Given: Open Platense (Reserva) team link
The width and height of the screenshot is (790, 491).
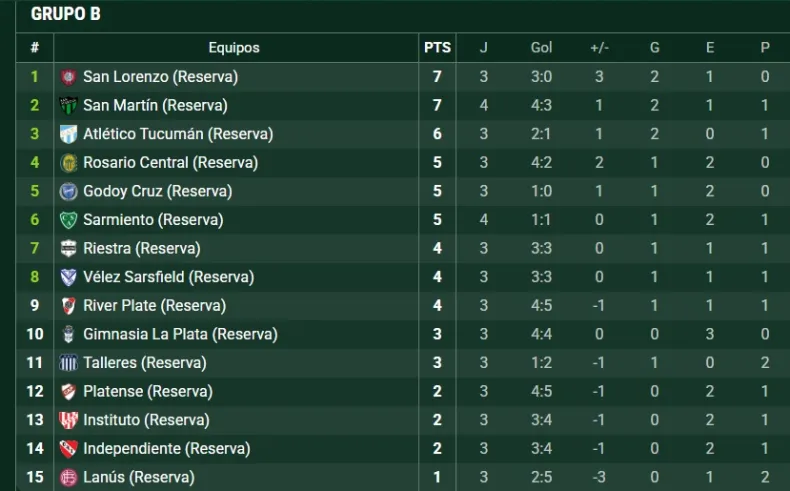Looking at the screenshot, I should pos(148,391).
